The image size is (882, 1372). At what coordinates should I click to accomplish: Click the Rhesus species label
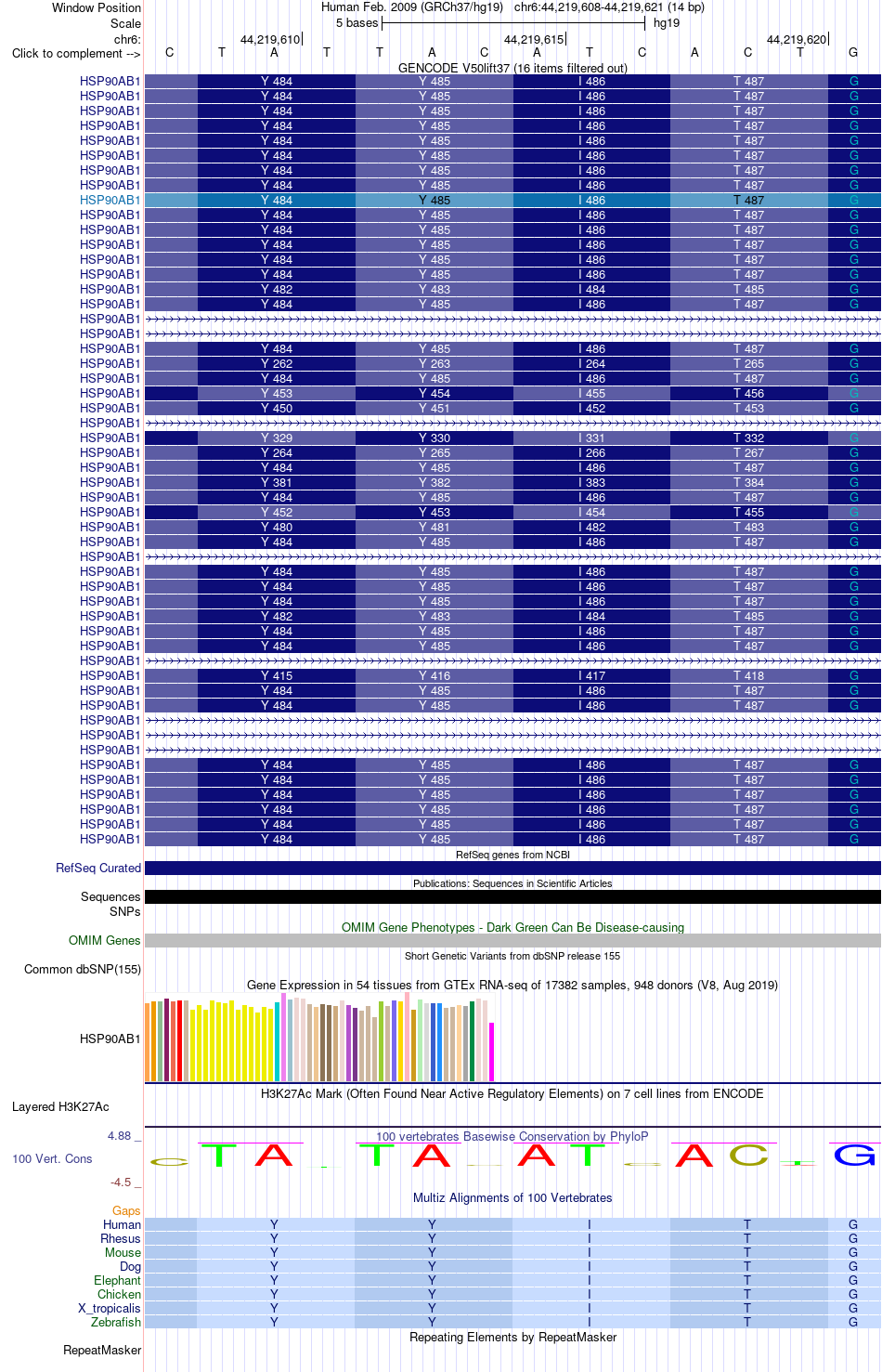click(x=121, y=1238)
